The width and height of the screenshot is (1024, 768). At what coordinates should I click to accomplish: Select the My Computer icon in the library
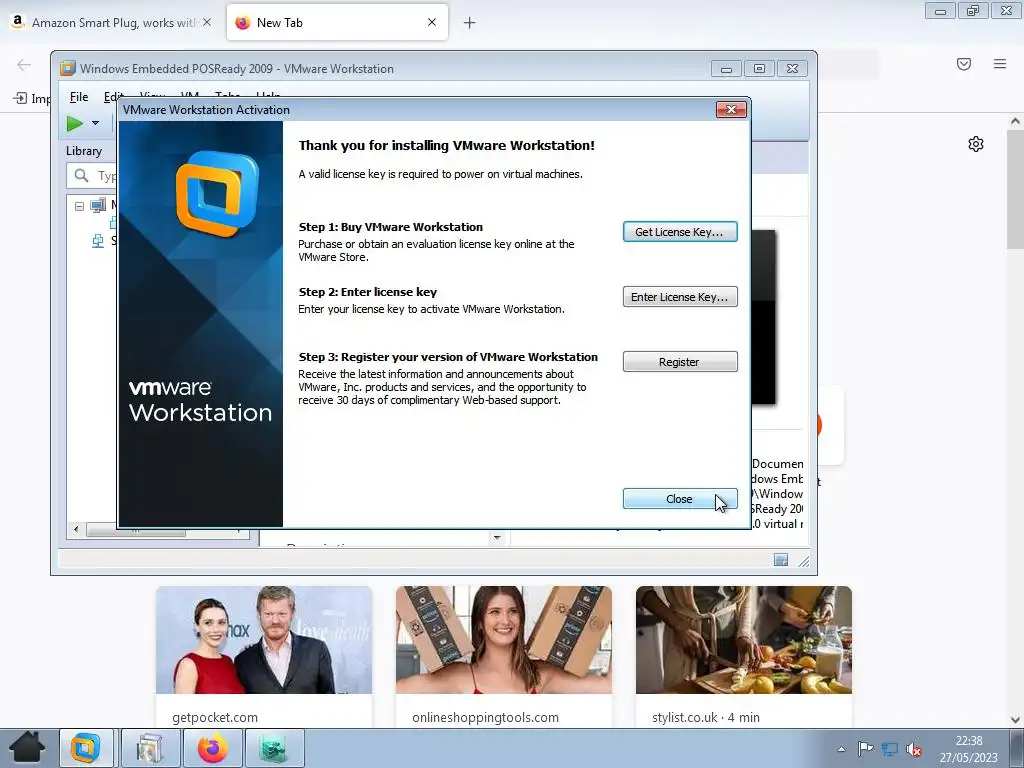(x=98, y=206)
